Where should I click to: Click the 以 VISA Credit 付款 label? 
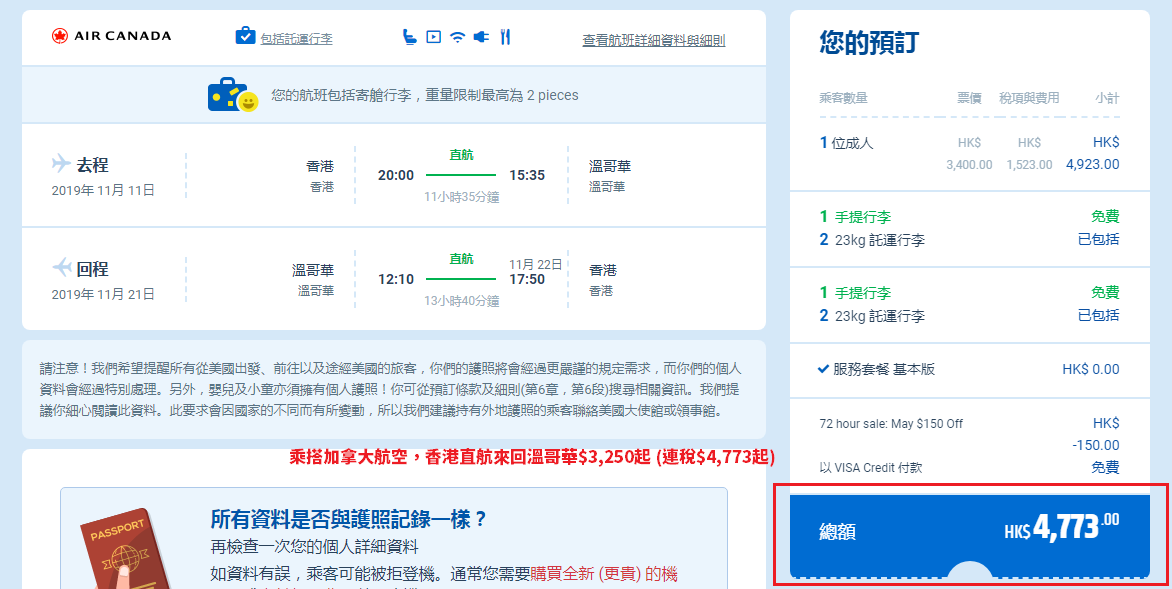tap(871, 468)
